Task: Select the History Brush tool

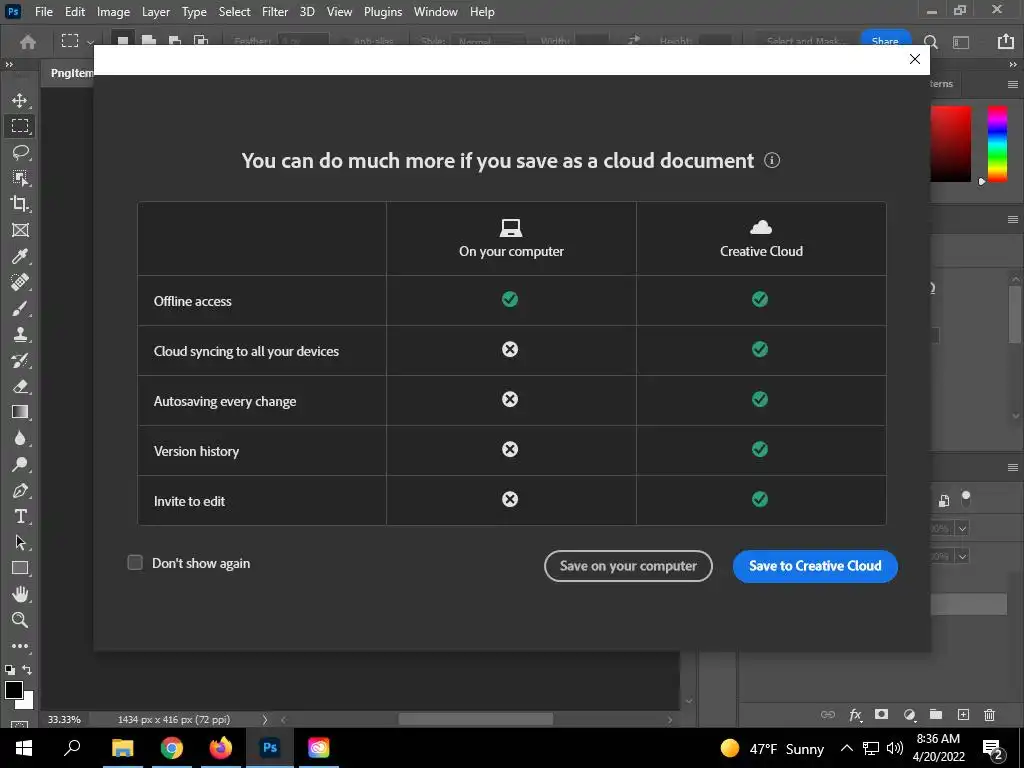Action: tap(20, 360)
